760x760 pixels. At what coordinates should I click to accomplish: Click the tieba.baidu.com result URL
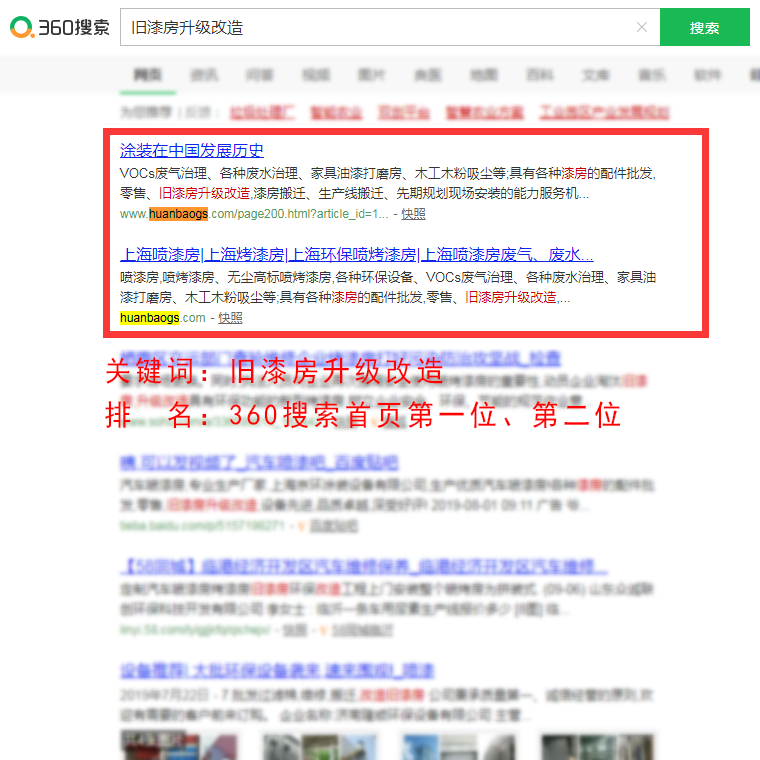point(202,526)
